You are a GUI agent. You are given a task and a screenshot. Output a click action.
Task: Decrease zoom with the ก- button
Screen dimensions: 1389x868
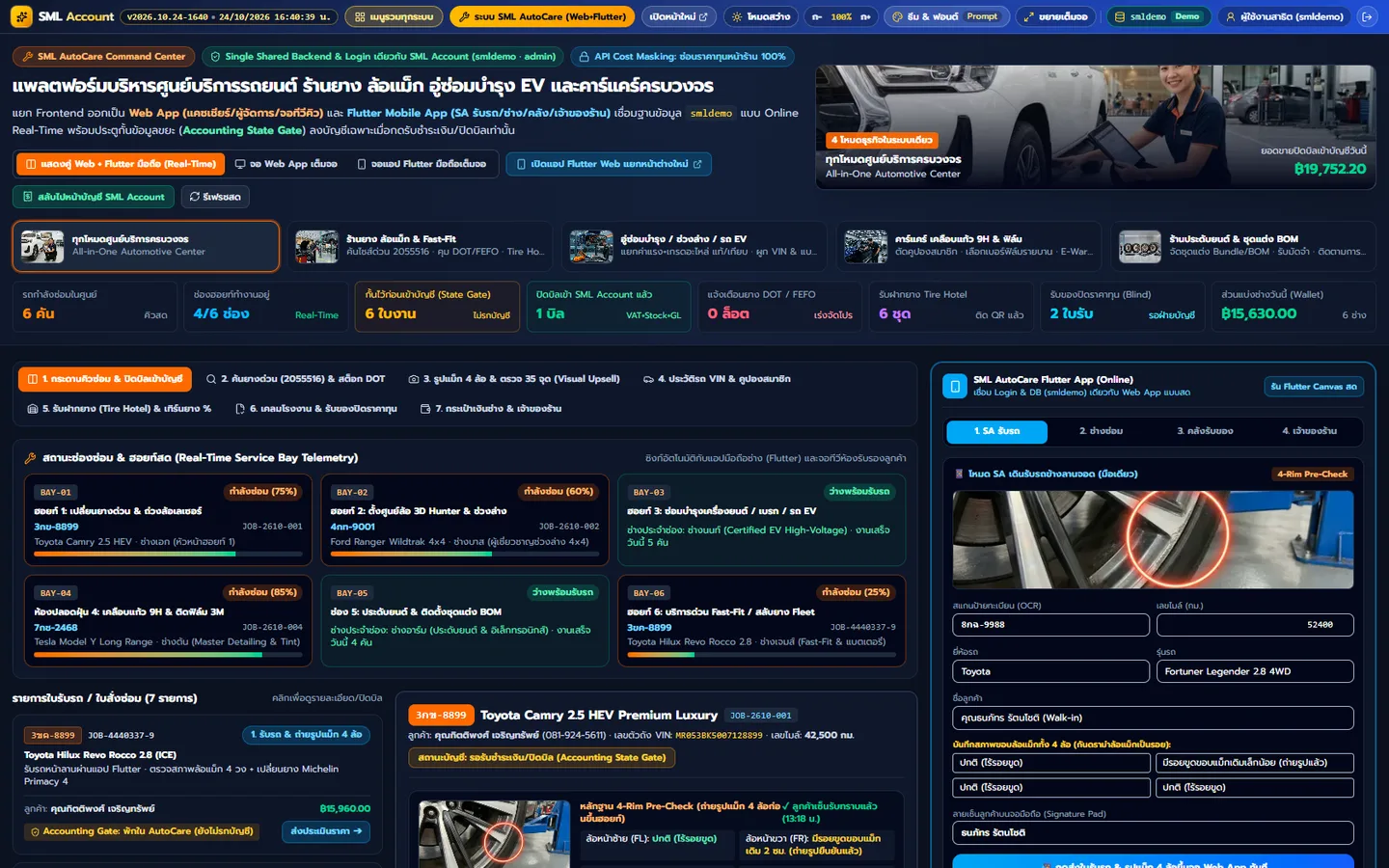click(x=817, y=16)
